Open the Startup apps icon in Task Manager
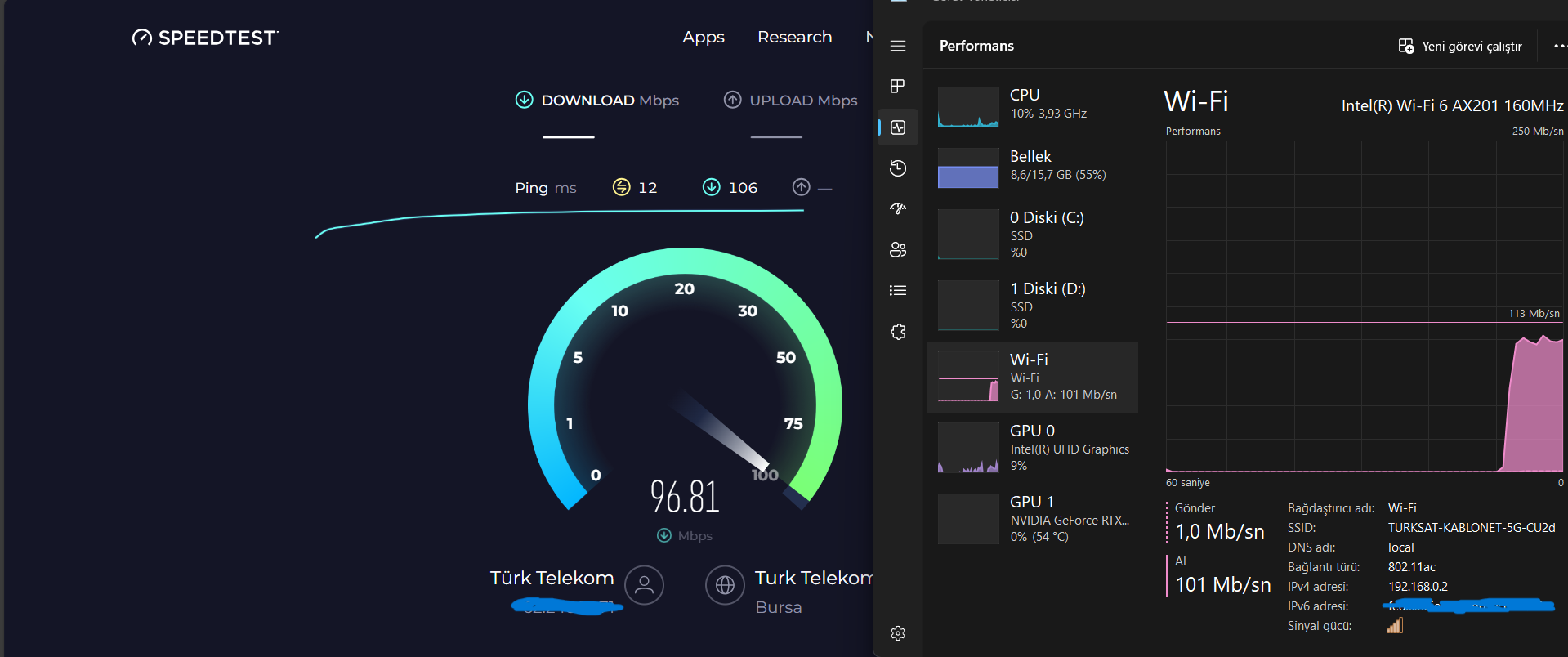The height and width of the screenshot is (657, 1568). pos(898,209)
